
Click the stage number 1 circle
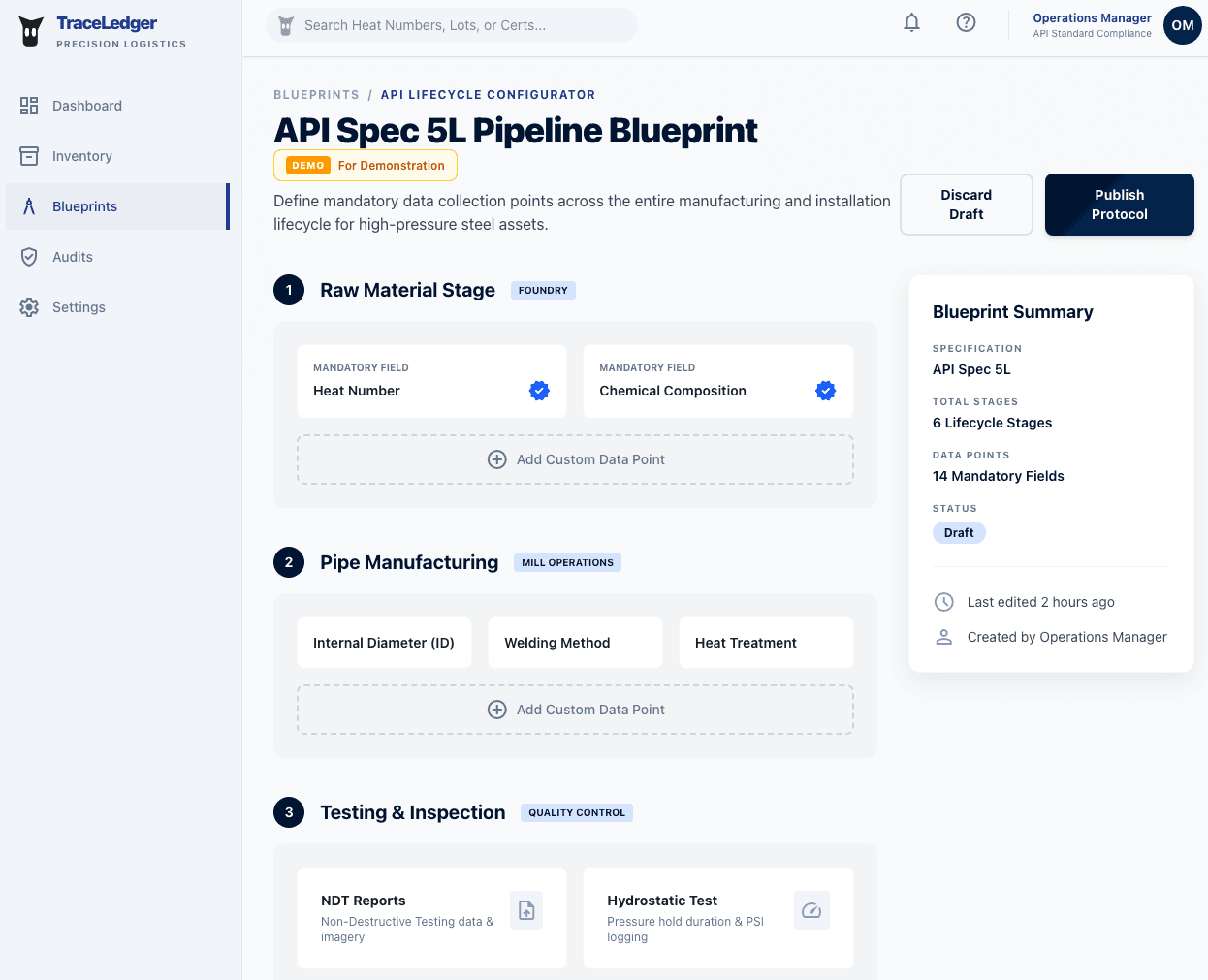[289, 290]
